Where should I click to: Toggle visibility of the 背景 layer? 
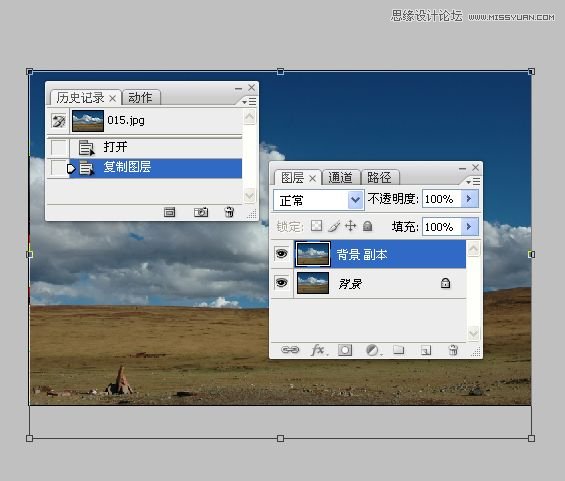(281, 283)
